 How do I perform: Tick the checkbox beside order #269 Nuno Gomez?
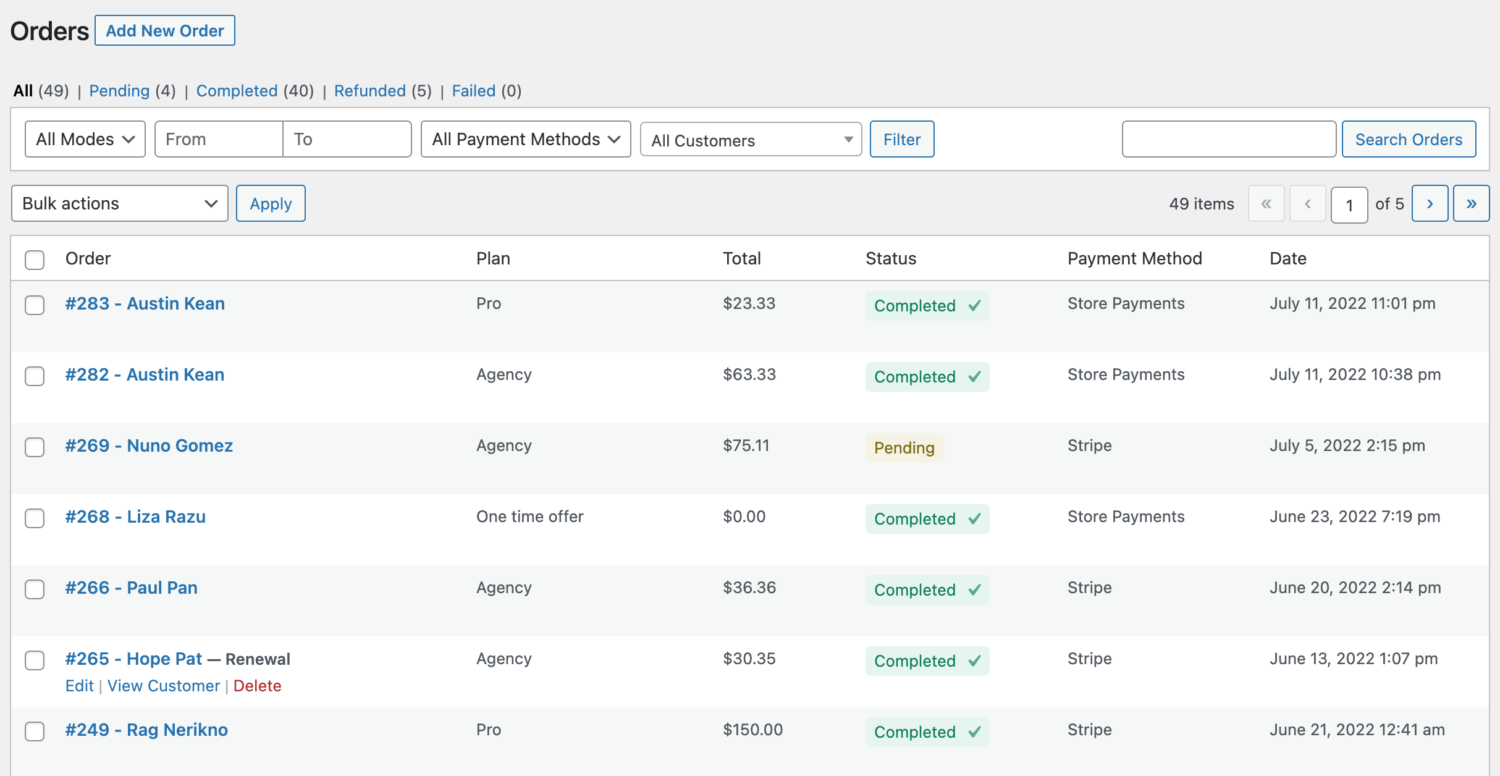click(35, 447)
